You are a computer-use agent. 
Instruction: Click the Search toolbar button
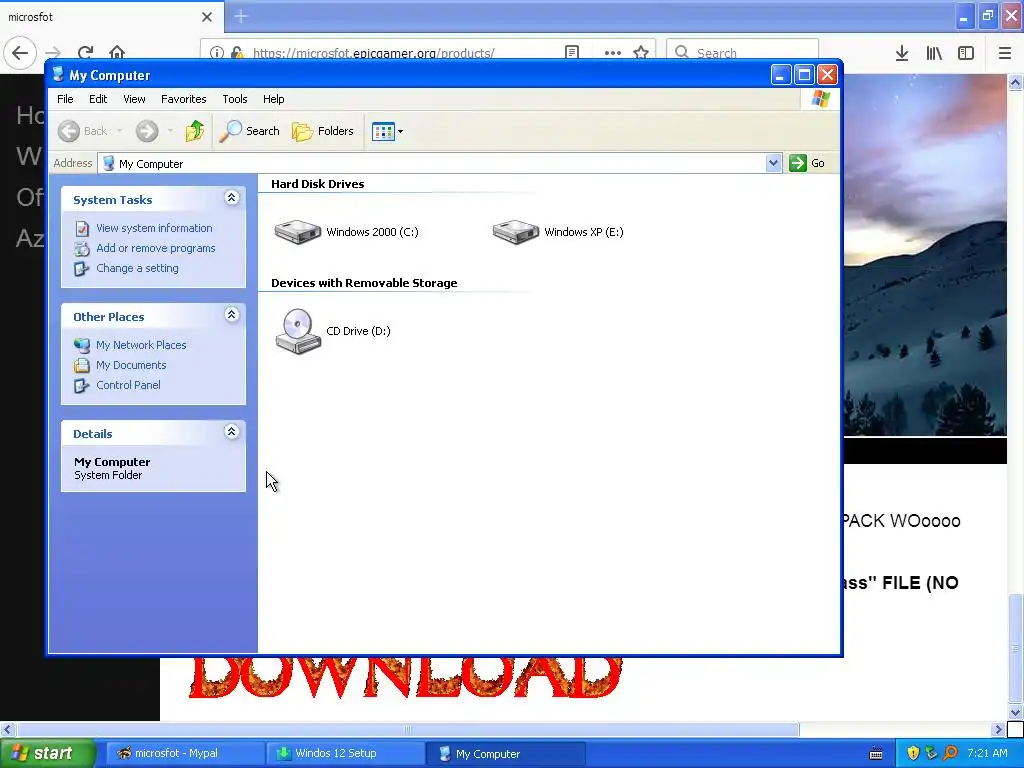[249, 131]
